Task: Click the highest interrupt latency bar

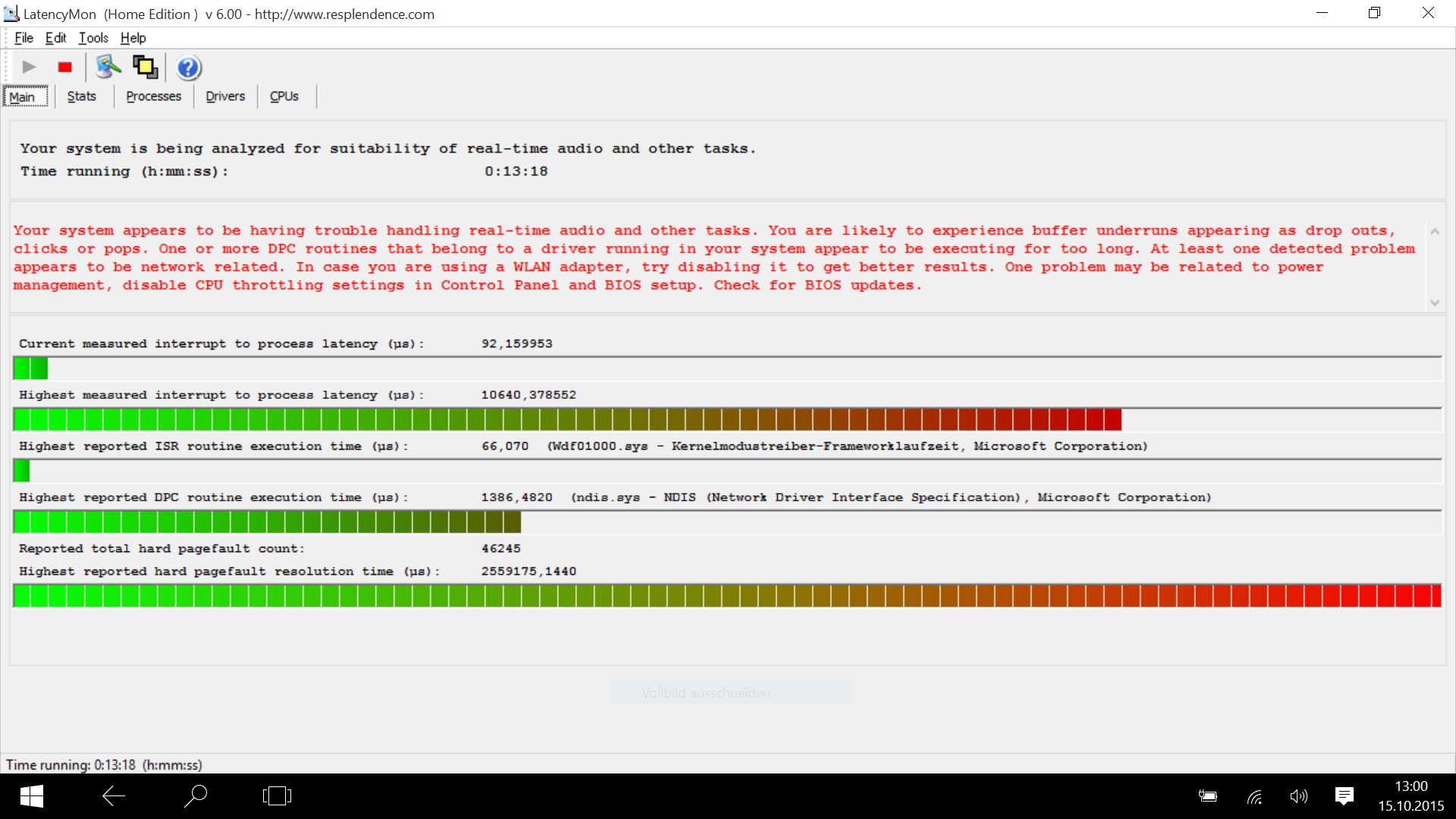Action: coord(567,419)
